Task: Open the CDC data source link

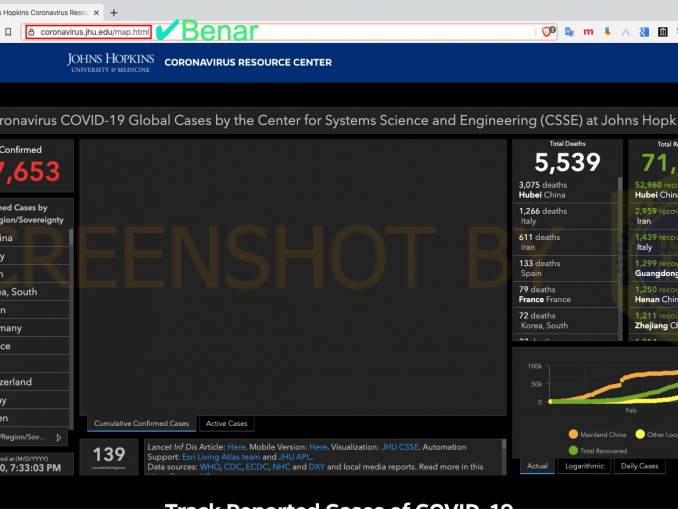Action: pos(233,467)
